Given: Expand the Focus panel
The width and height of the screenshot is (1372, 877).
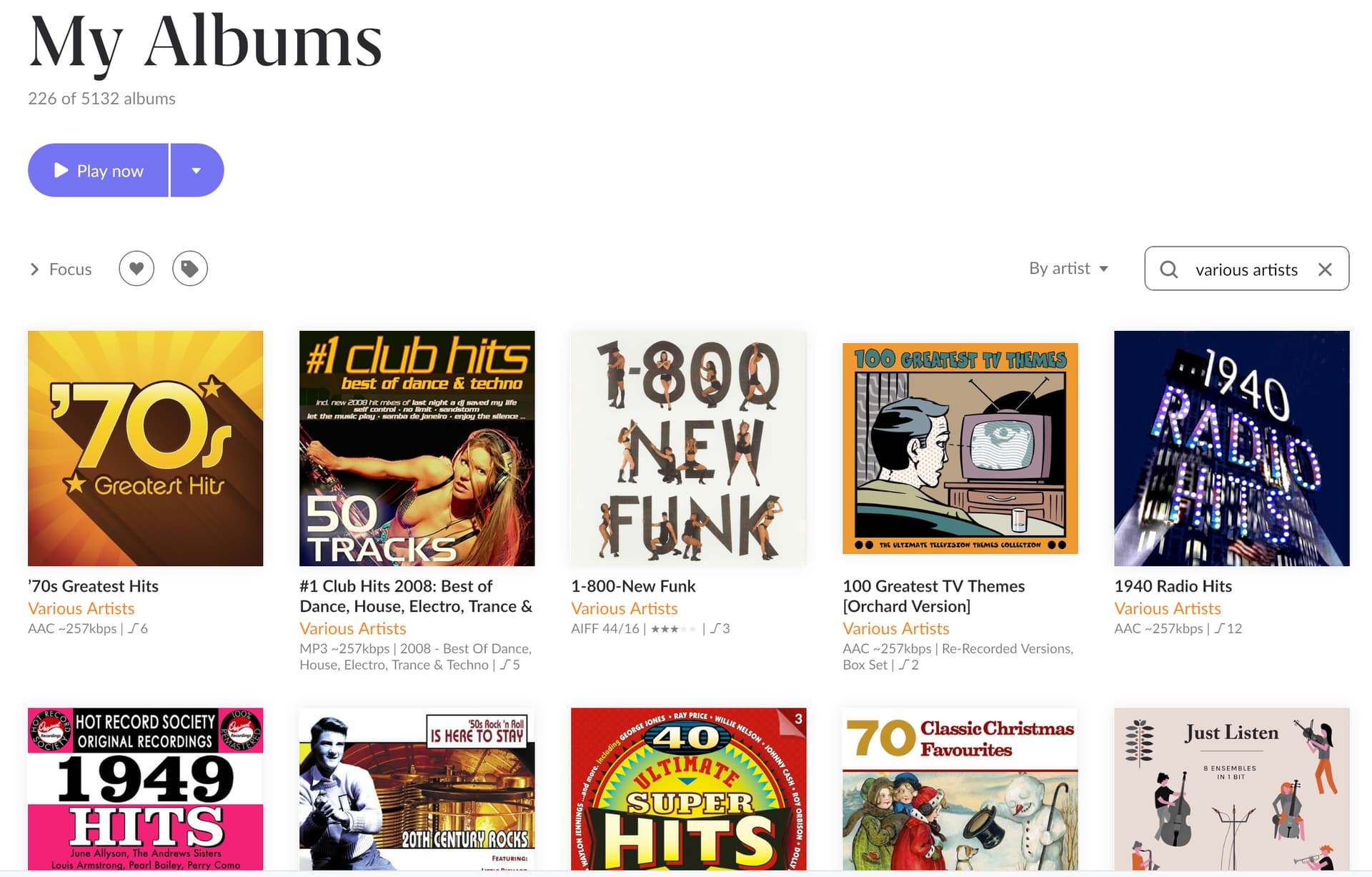Looking at the screenshot, I should (61, 269).
